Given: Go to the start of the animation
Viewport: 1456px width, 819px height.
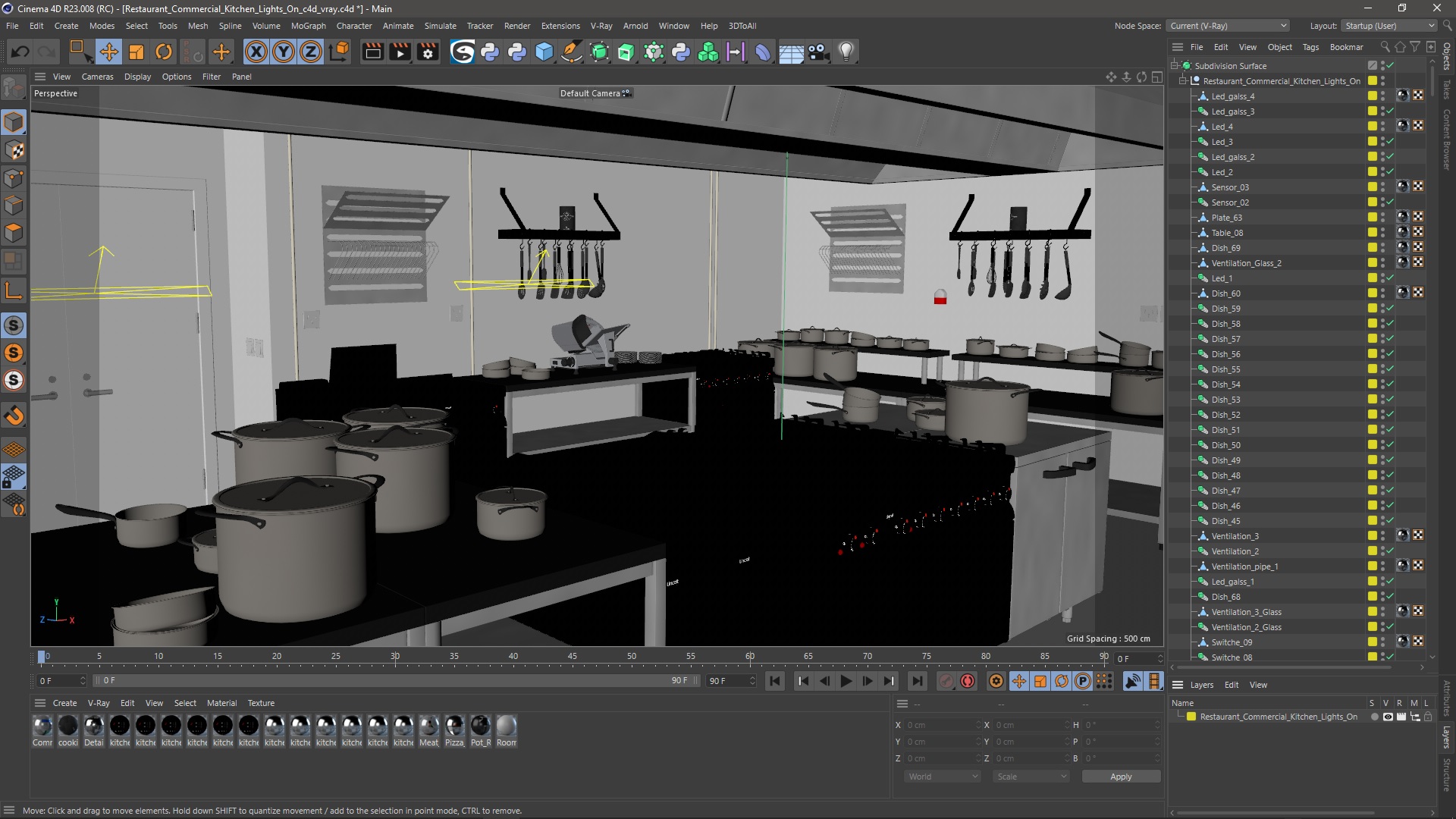Looking at the screenshot, I should tap(775, 681).
